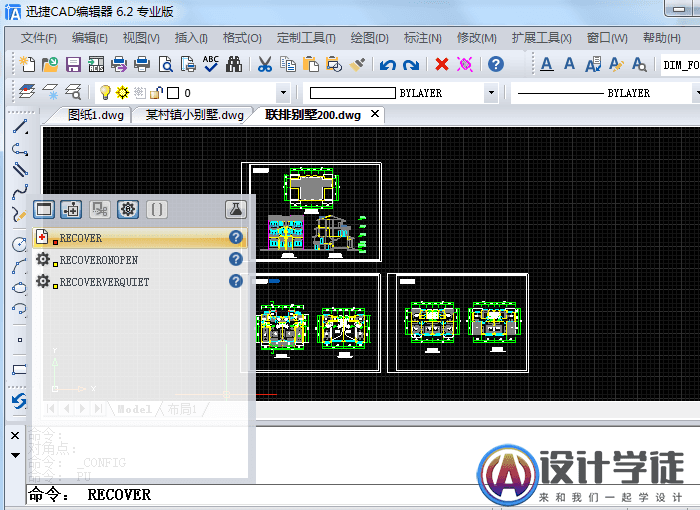Click the ACIS export icon

point(96,64)
